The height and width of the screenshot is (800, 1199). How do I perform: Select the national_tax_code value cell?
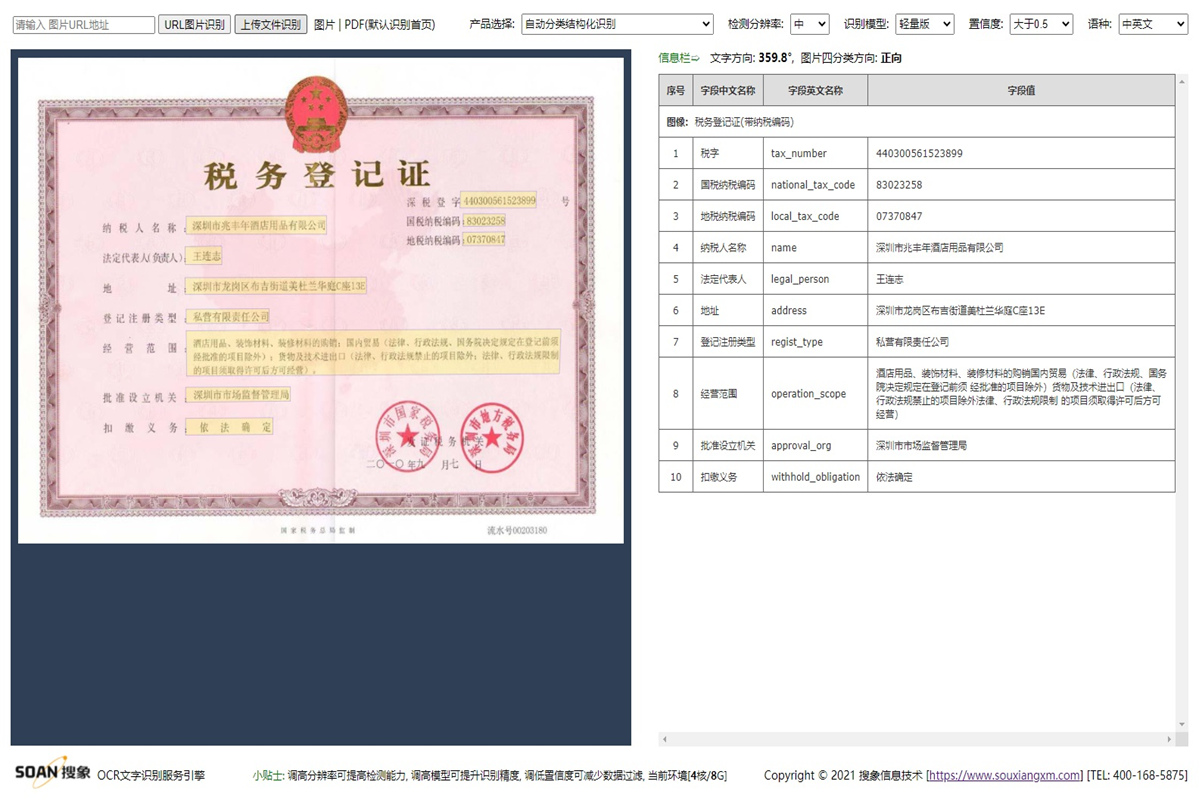(1019, 184)
